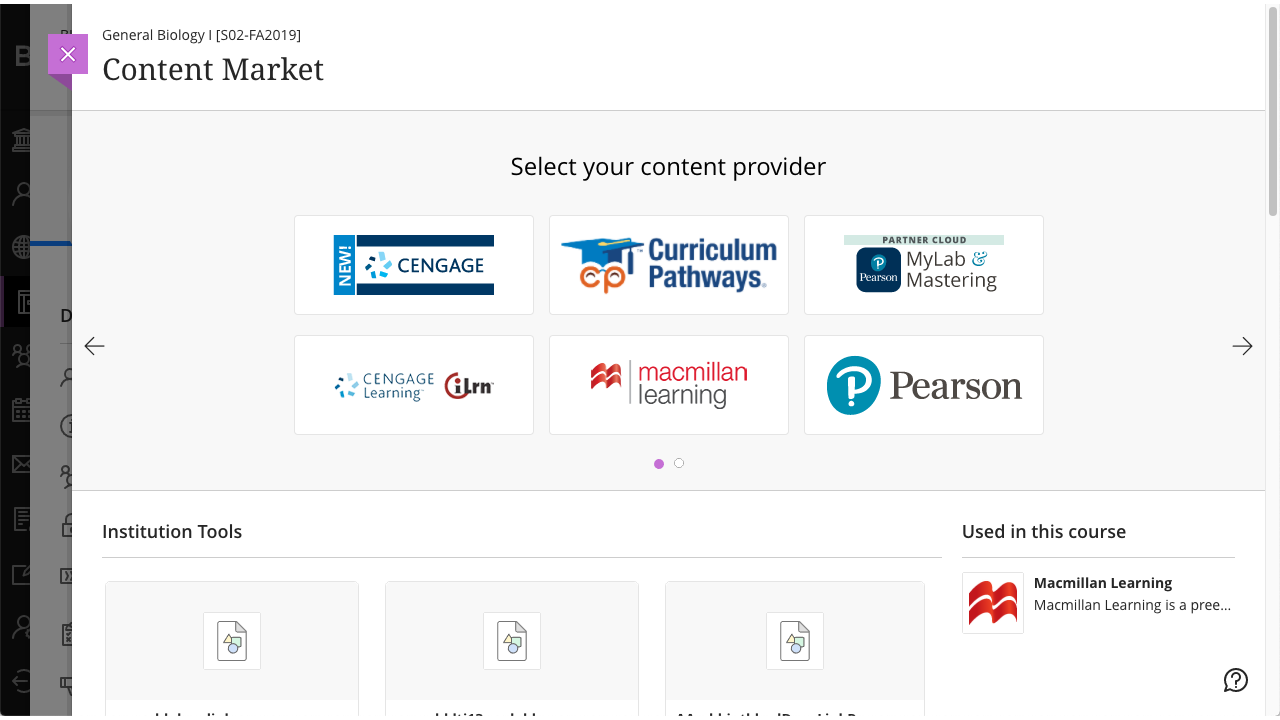Open the Calendar icon in the sidebar
This screenshot has width=1280, height=720.
pyautogui.click(x=21, y=410)
